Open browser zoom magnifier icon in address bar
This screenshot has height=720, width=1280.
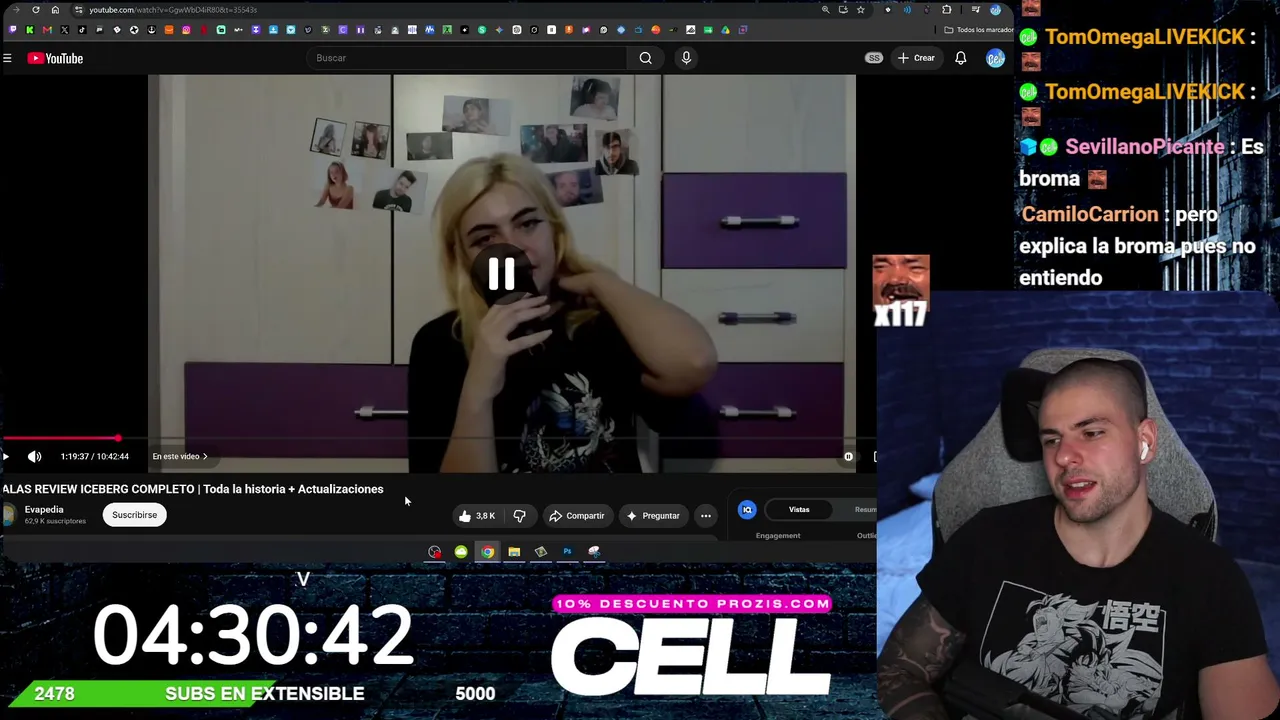tap(826, 10)
